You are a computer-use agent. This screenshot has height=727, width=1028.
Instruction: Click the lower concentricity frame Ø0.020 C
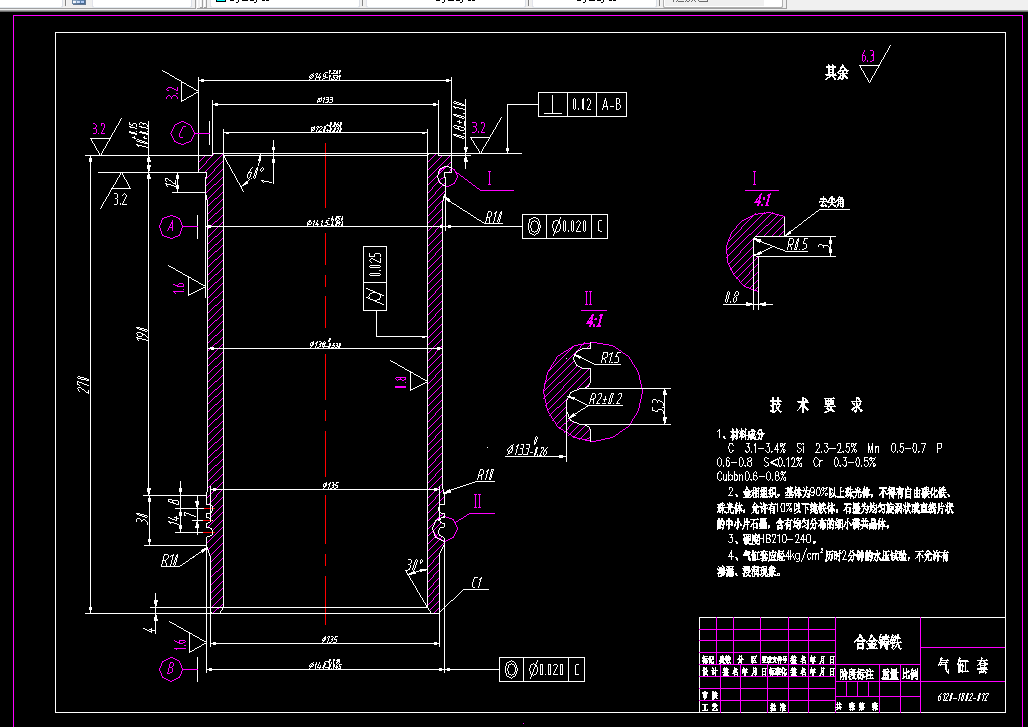[x=543, y=670]
